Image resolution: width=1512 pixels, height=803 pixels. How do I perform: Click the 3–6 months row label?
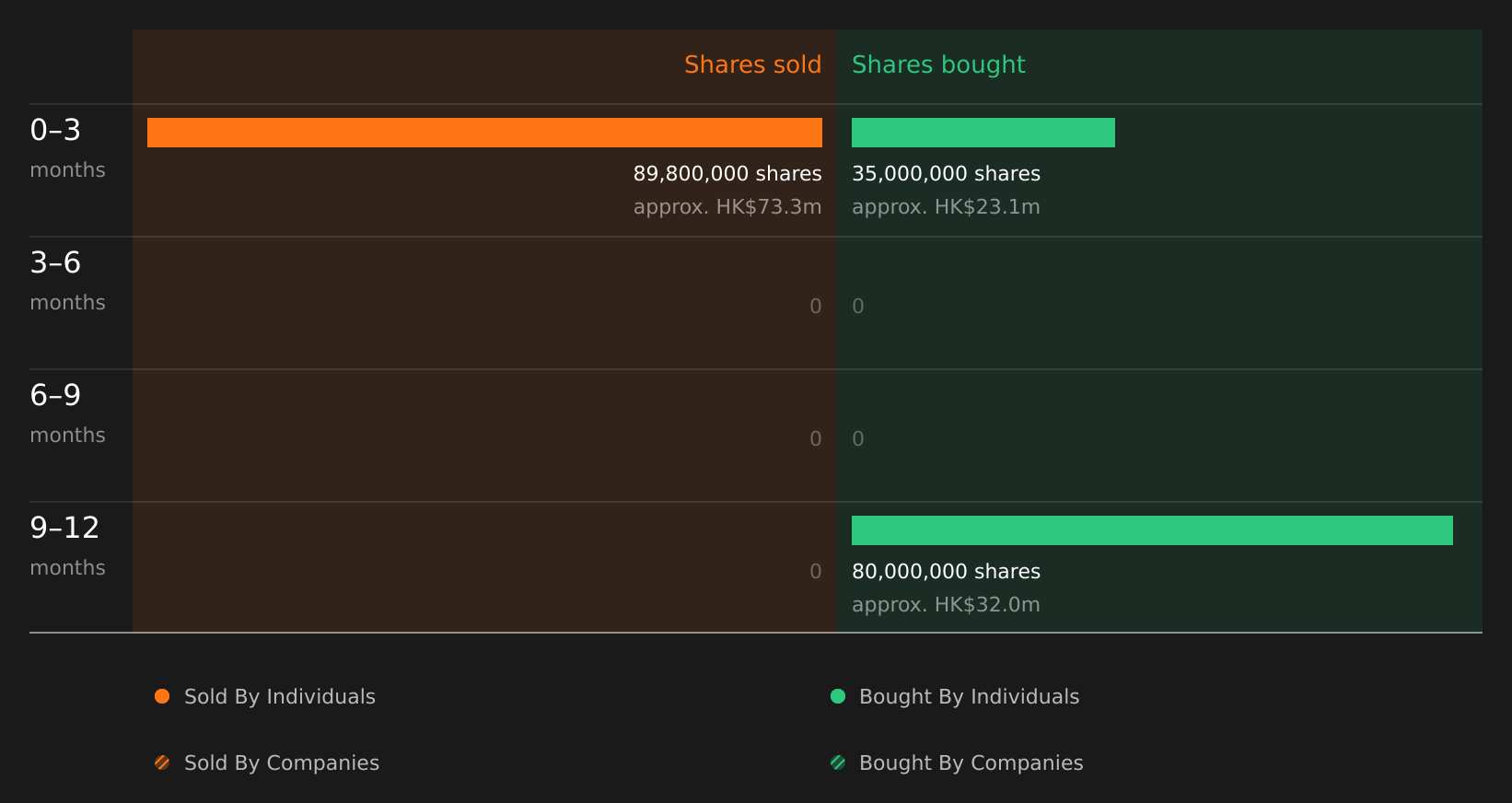(x=67, y=281)
